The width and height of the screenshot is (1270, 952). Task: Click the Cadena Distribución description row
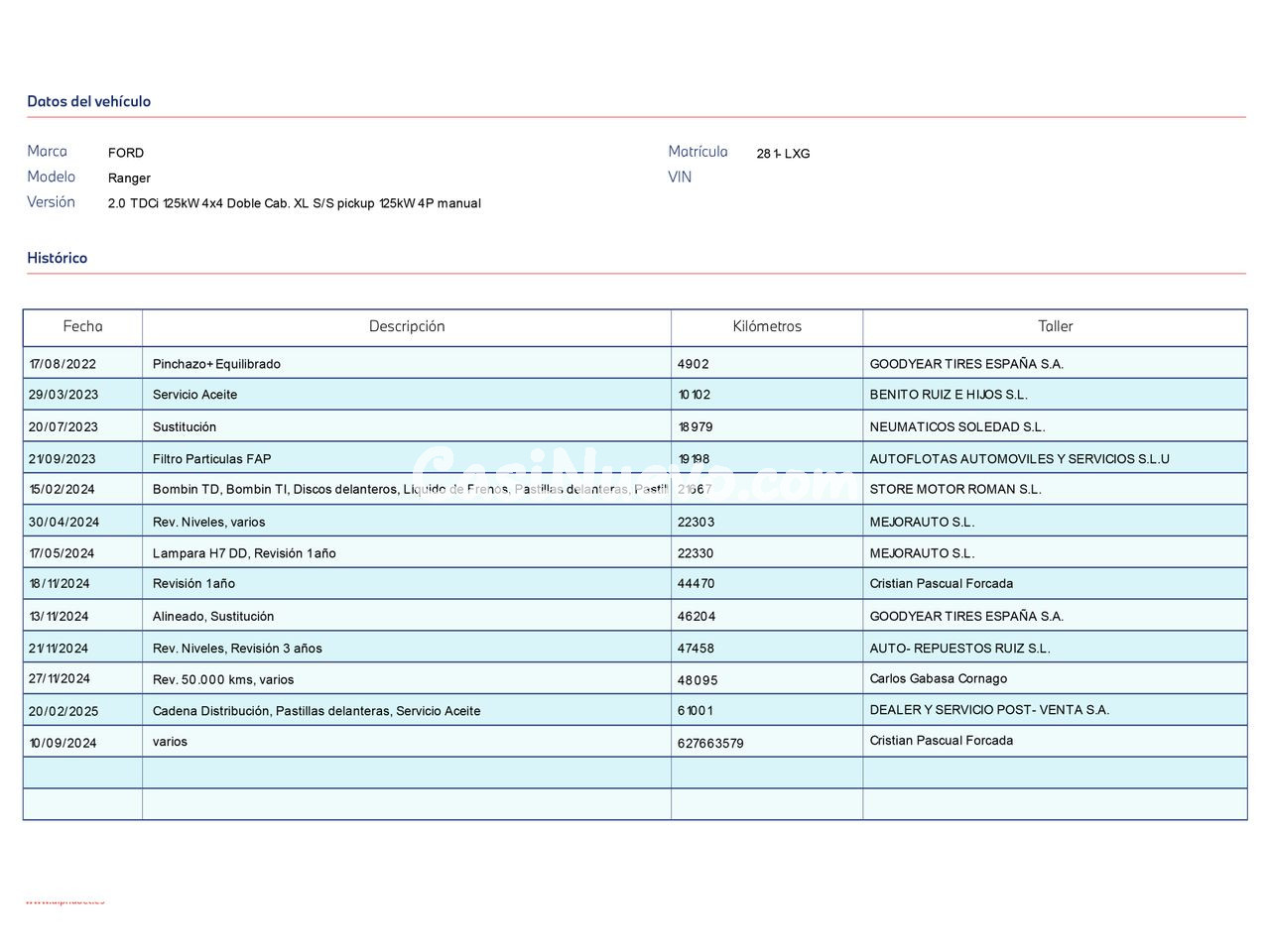(x=316, y=711)
